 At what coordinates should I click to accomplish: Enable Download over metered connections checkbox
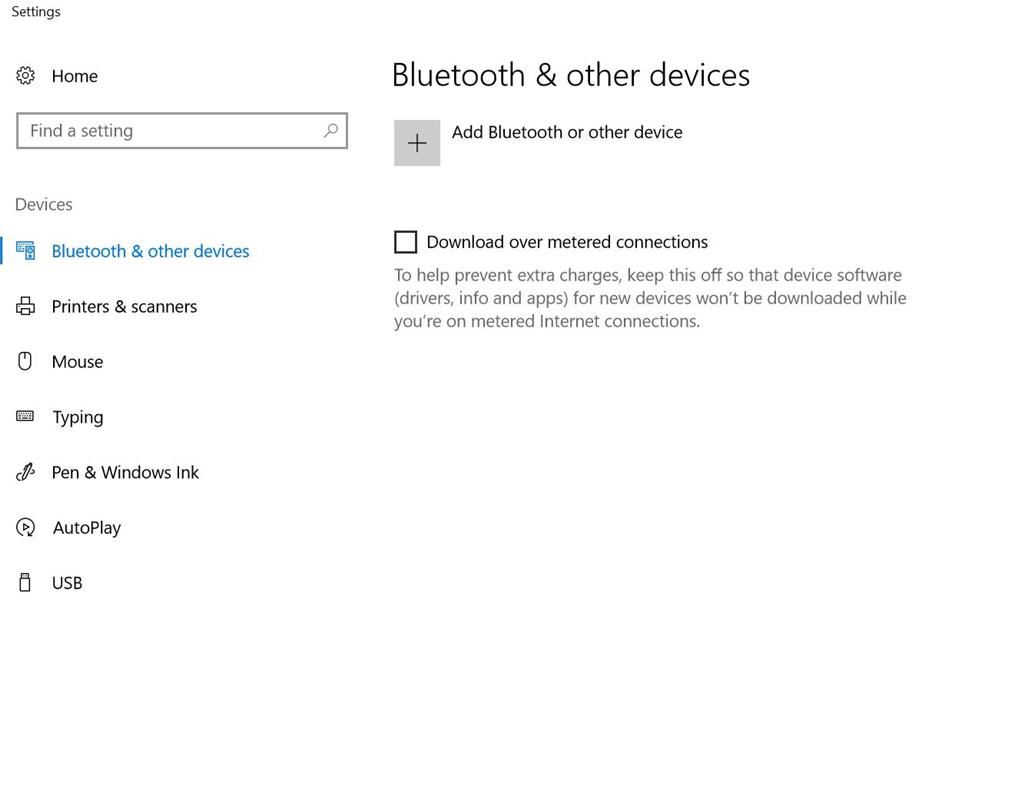coord(406,242)
